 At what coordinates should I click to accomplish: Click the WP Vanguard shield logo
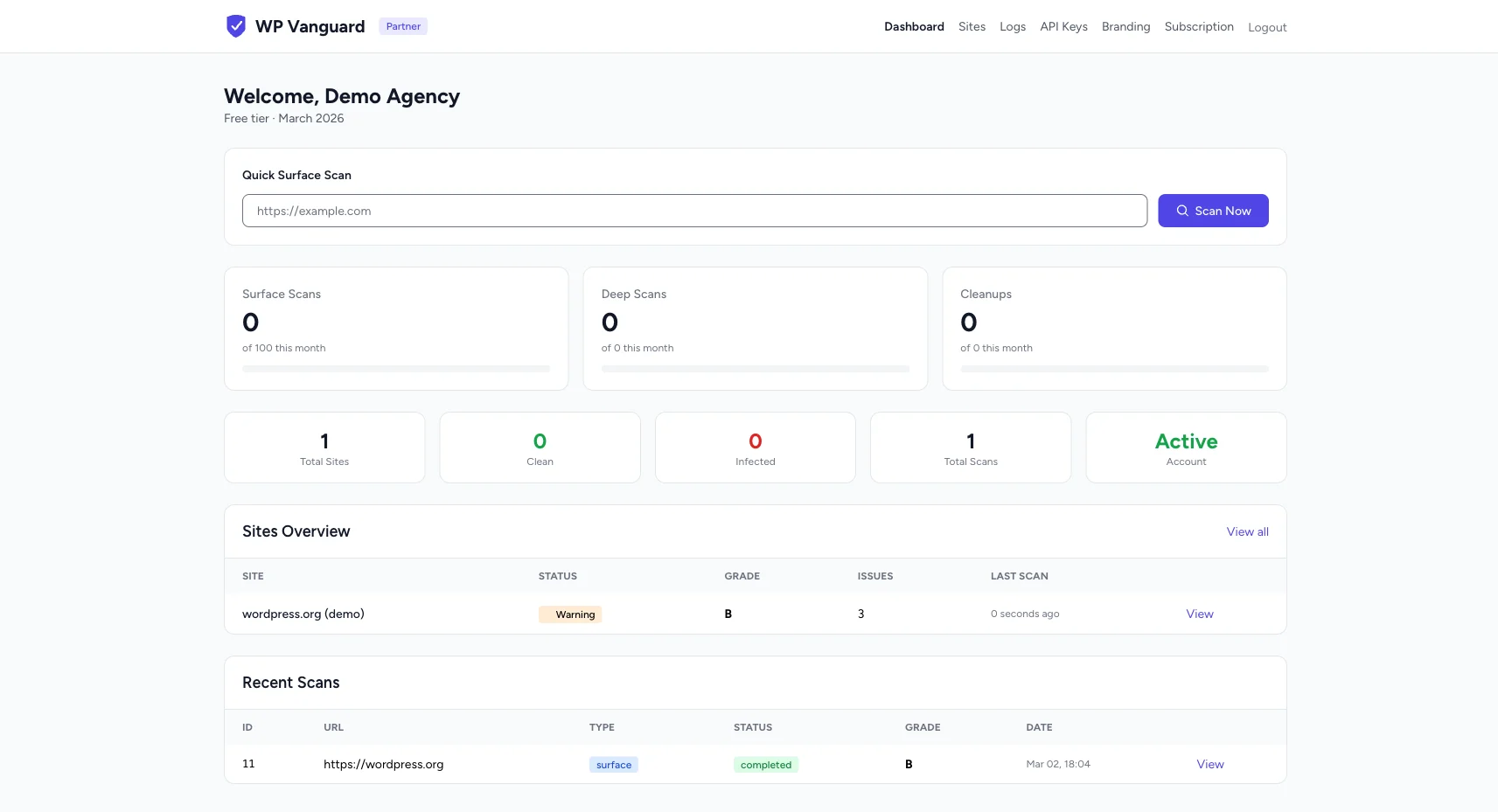(235, 26)
